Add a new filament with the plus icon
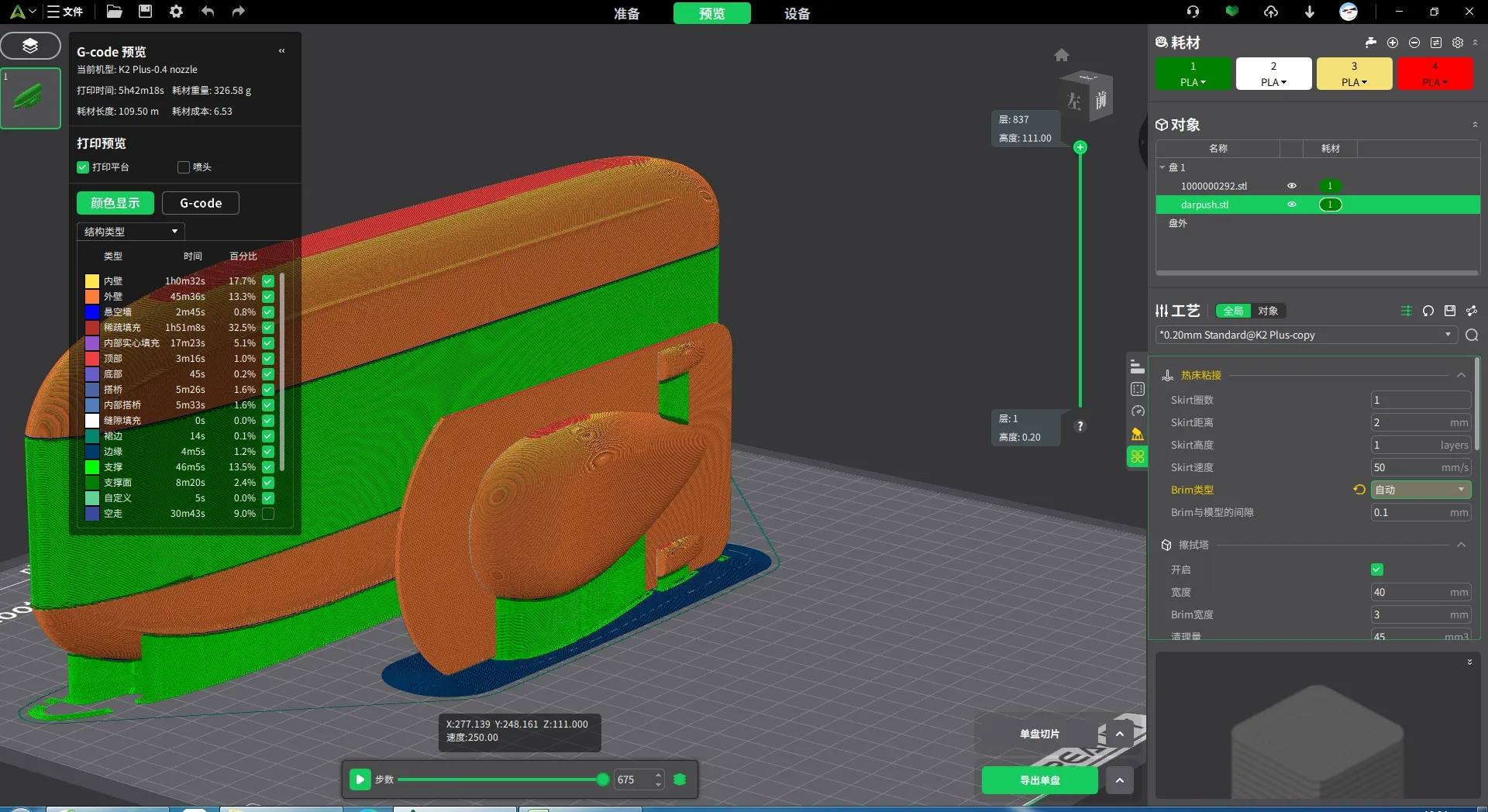Screen dimensions: 1488x812 point(1393,43)
